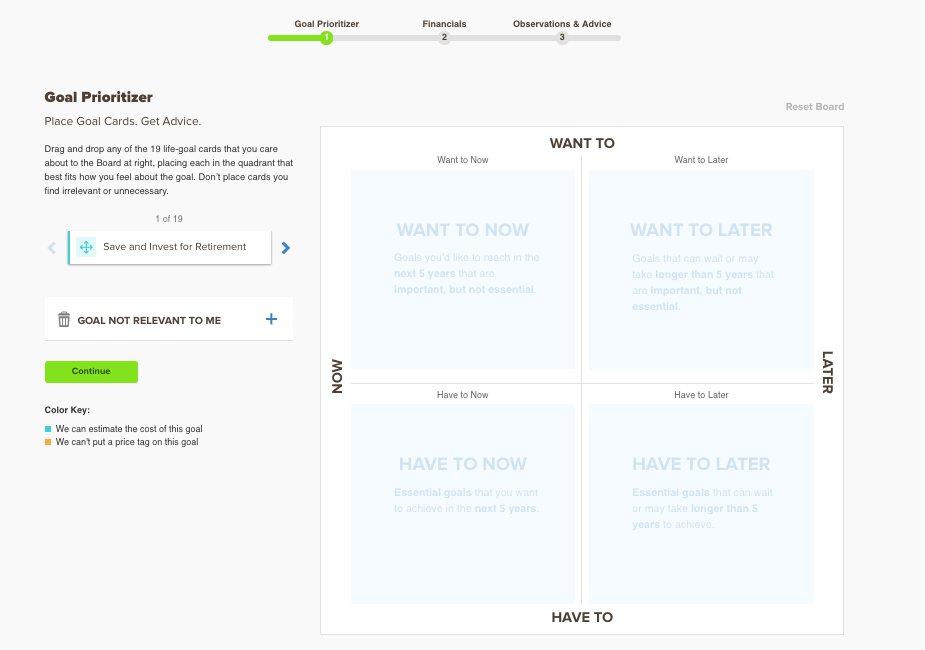Click the green progress bar segment
925x650 pixels.
(x=295, y=38)
